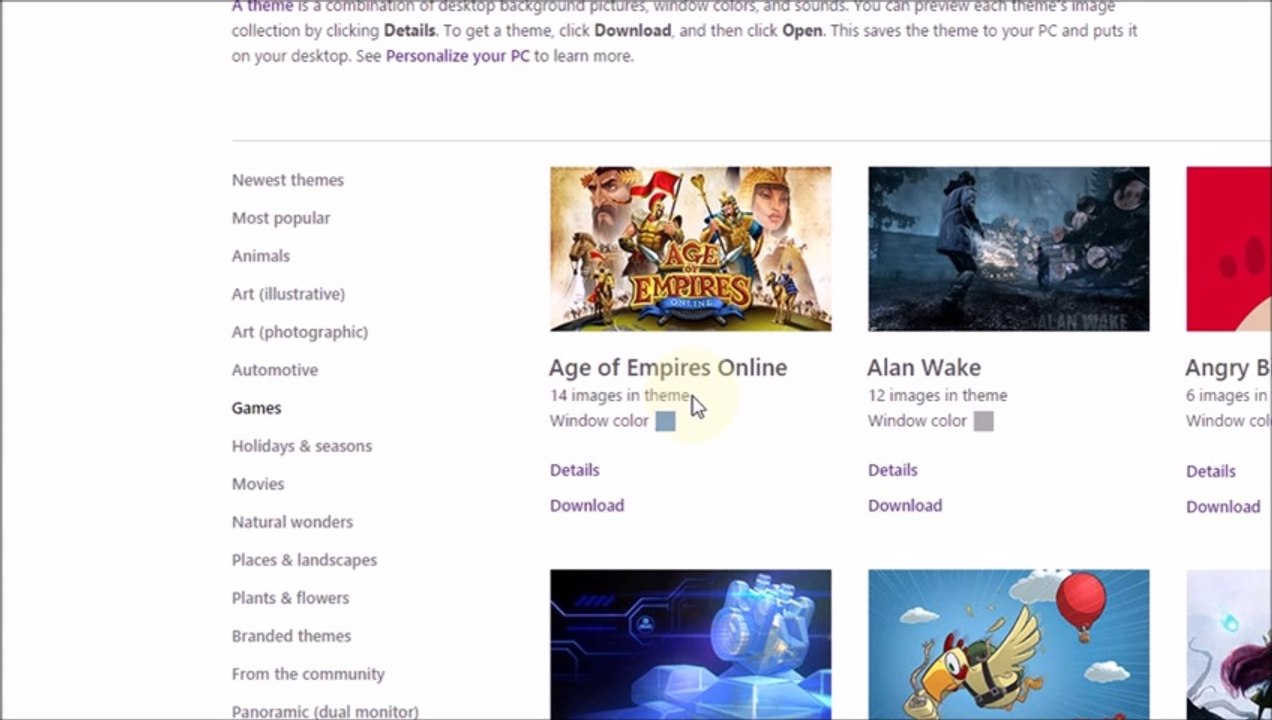Select Most popular themes category

pos(281,218)
